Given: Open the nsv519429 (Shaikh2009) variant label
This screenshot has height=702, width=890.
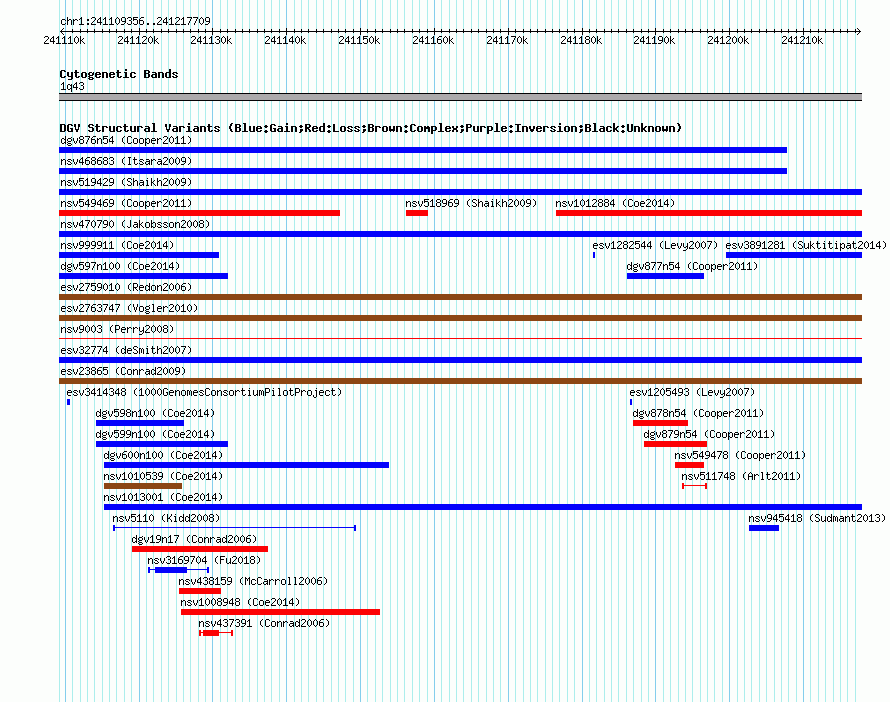Looking at the screenshot, I should [x=126, y=182].
